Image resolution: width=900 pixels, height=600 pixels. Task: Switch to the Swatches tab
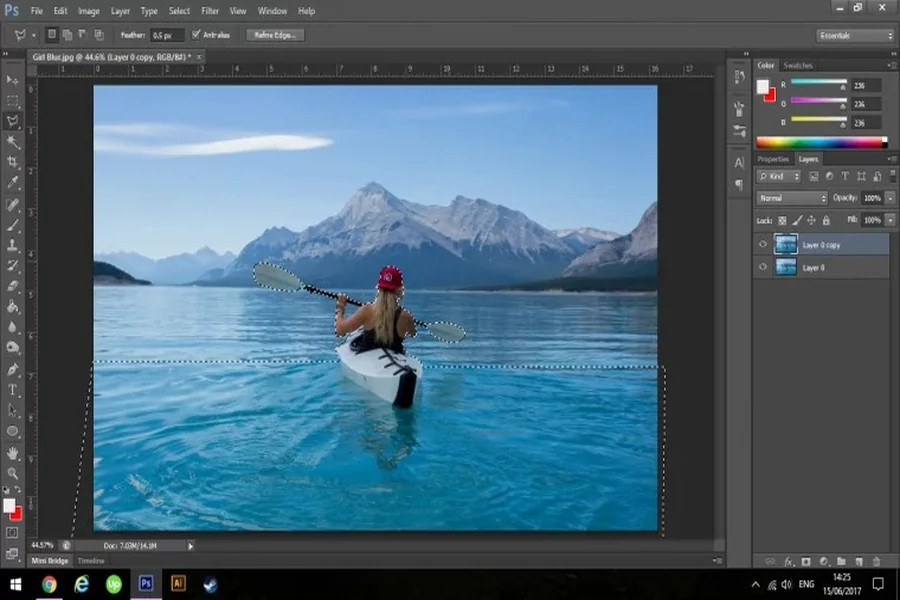coord(798,65)
